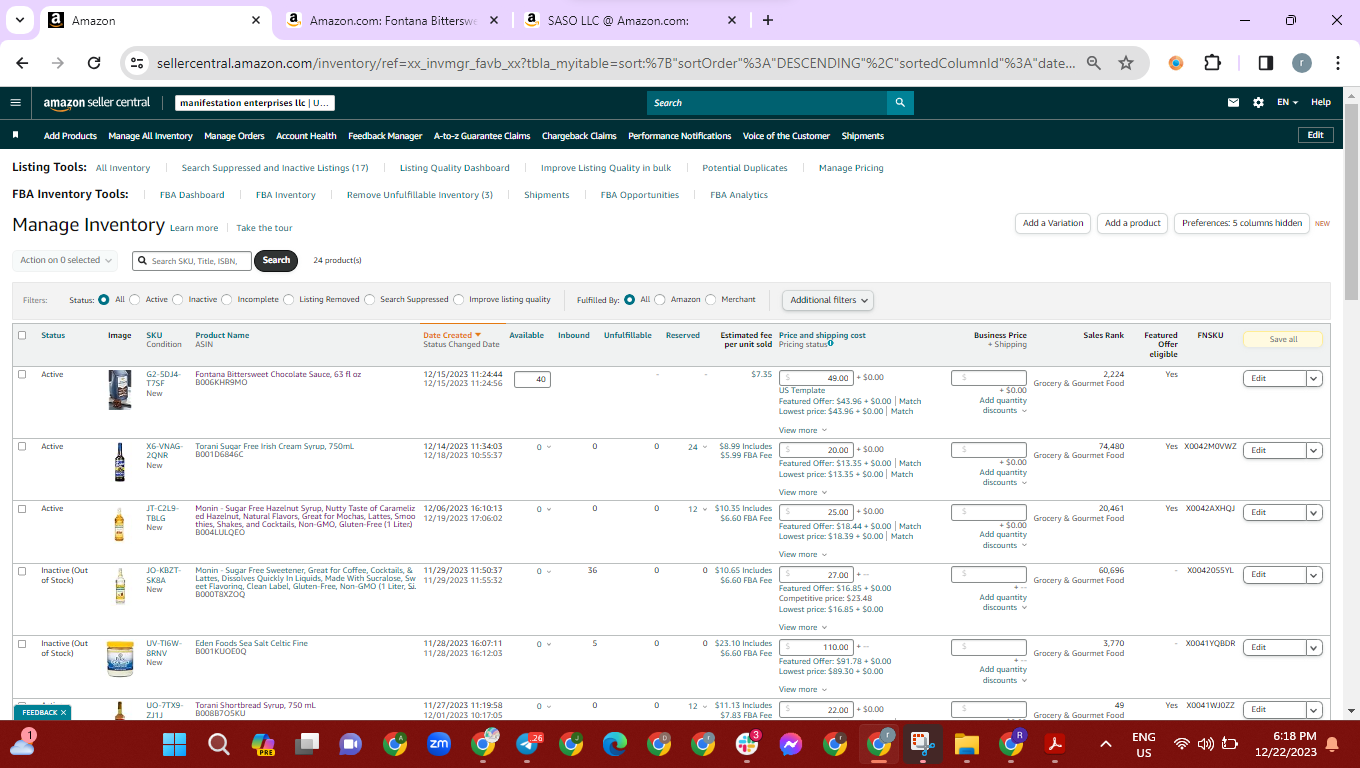Bookmark this page with the star icon
Viewport: 1360px width, 768px height.
pyautogui.click(x=1126, y=63)
